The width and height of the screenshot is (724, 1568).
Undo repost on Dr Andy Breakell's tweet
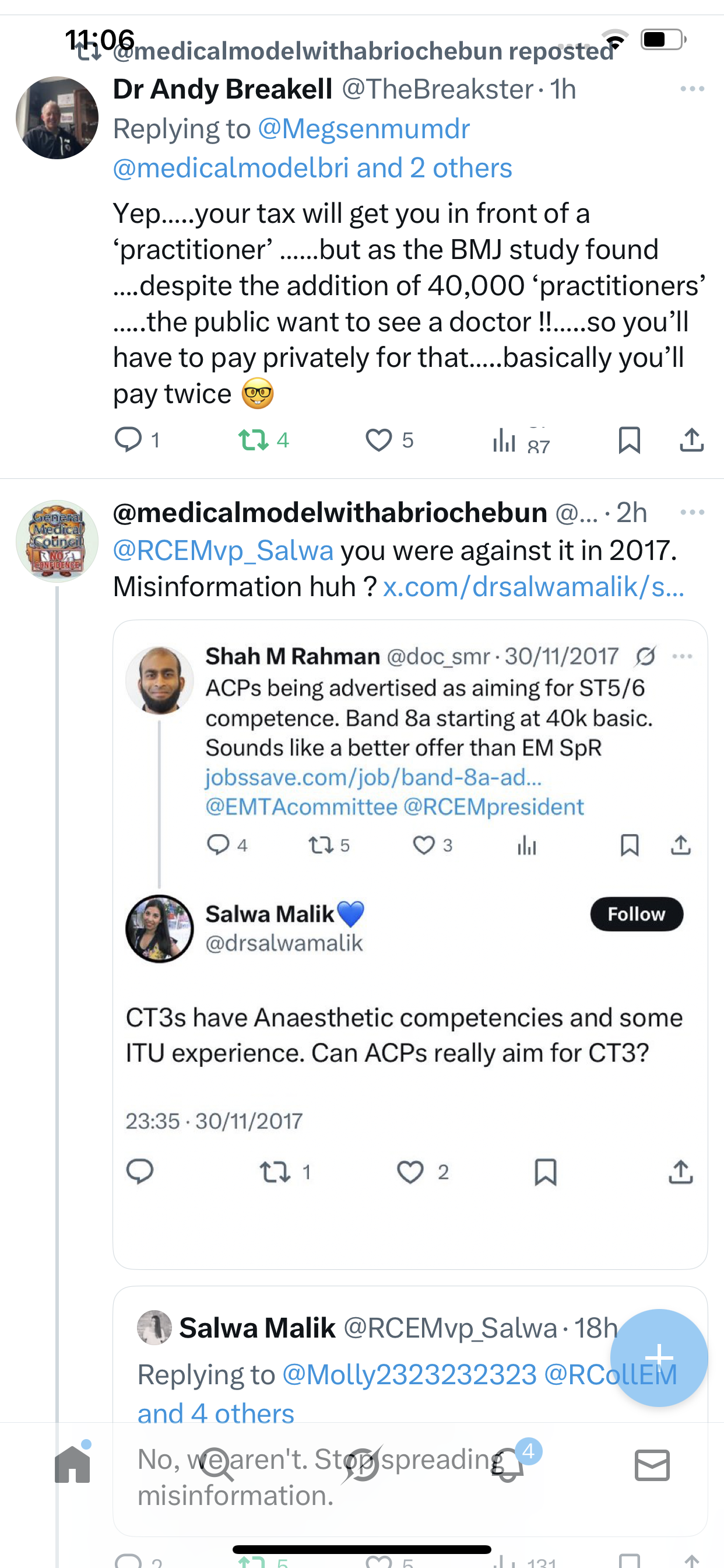pos(253,440)
